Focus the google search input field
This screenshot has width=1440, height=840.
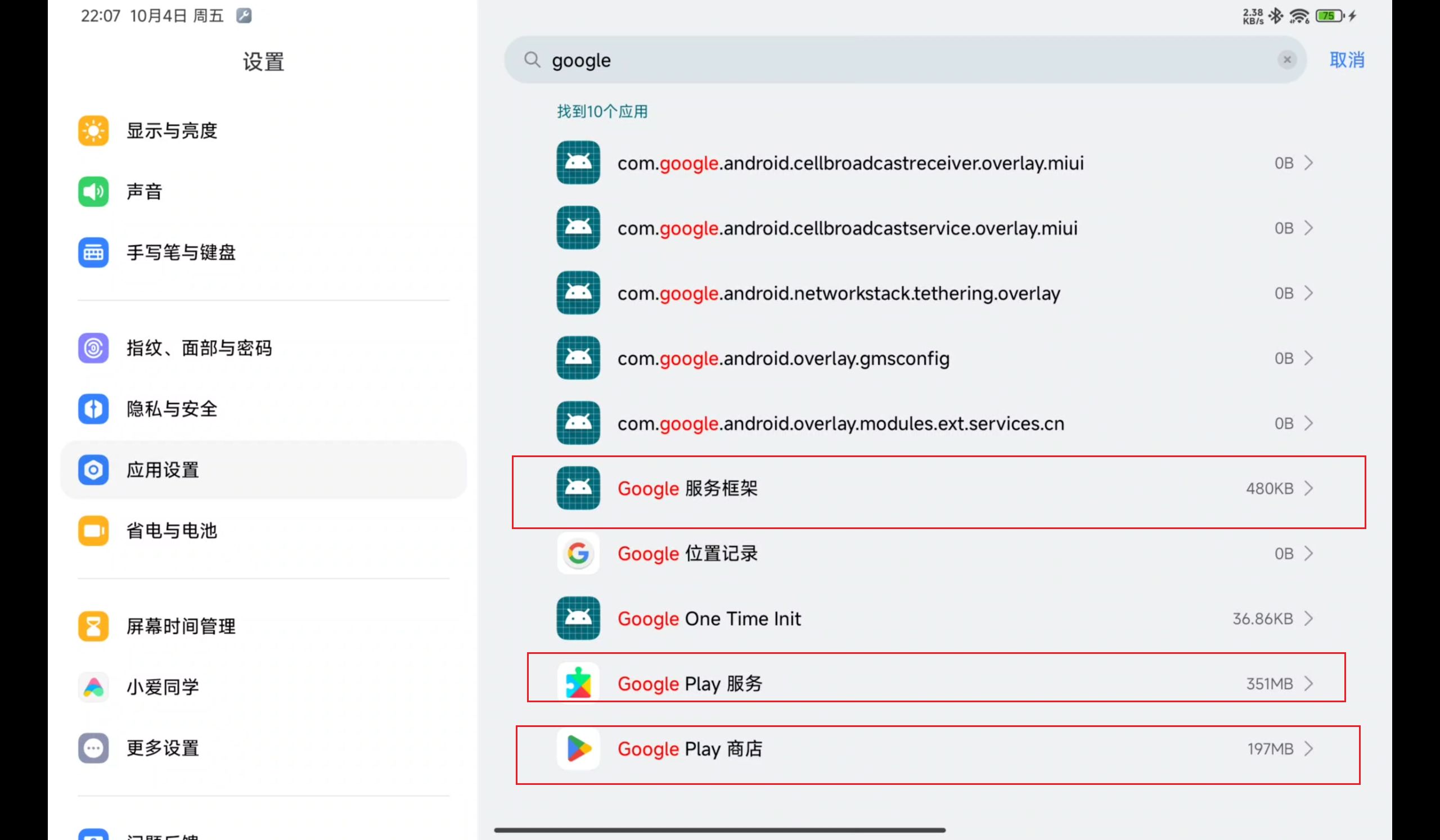pyautogui.click(x=905, y=60)
